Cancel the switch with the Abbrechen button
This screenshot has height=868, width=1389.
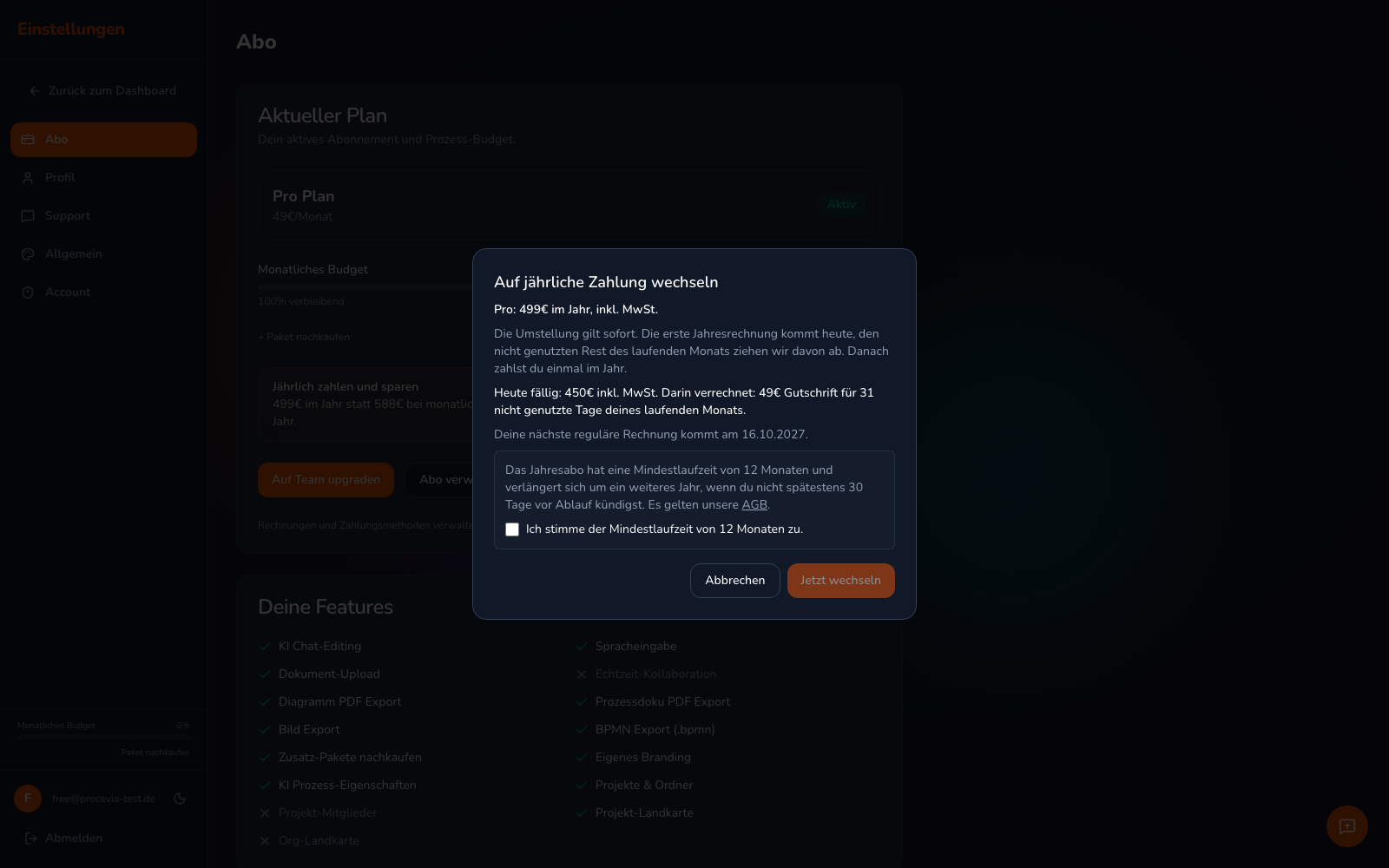pyautogui.click(x=735, y=581)
